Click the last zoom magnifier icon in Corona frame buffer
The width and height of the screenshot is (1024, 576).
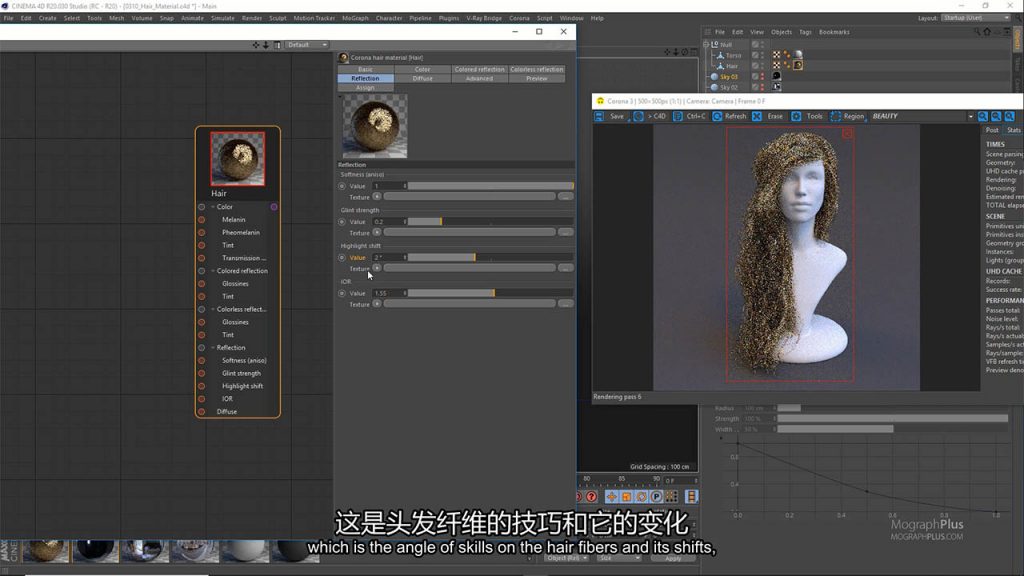coord(1010,116)
